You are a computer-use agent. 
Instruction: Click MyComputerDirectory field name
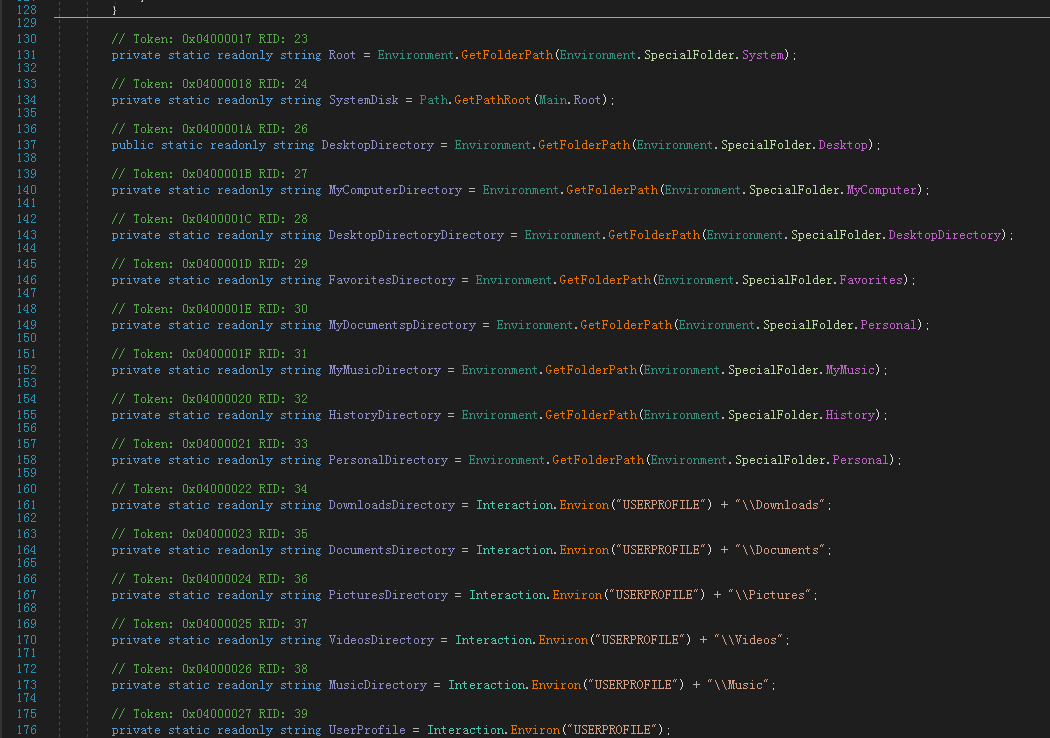pyautogui.click(x=394, y=190)
